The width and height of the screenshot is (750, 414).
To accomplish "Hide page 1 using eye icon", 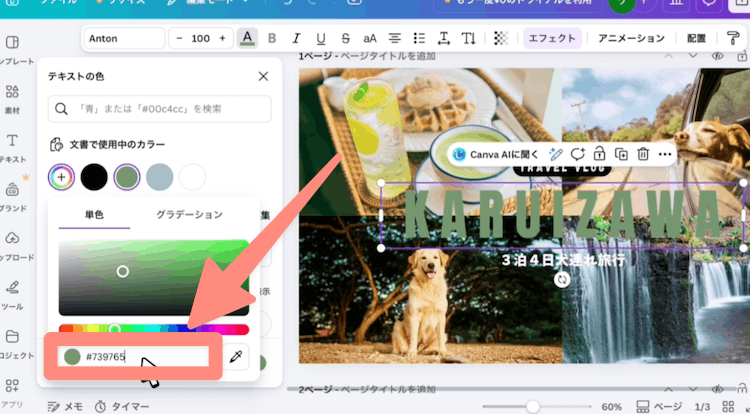I will coord(717,56).
